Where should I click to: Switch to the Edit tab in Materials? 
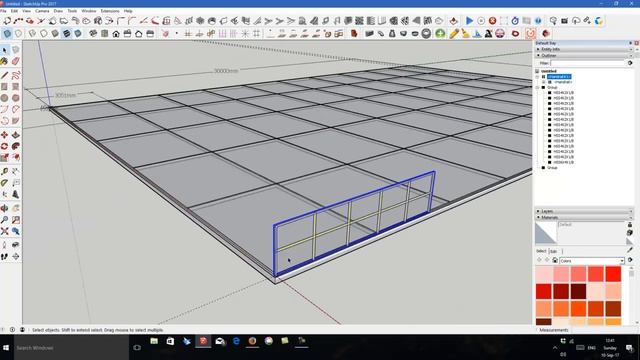pyautogui.click(x=554, y=251)
